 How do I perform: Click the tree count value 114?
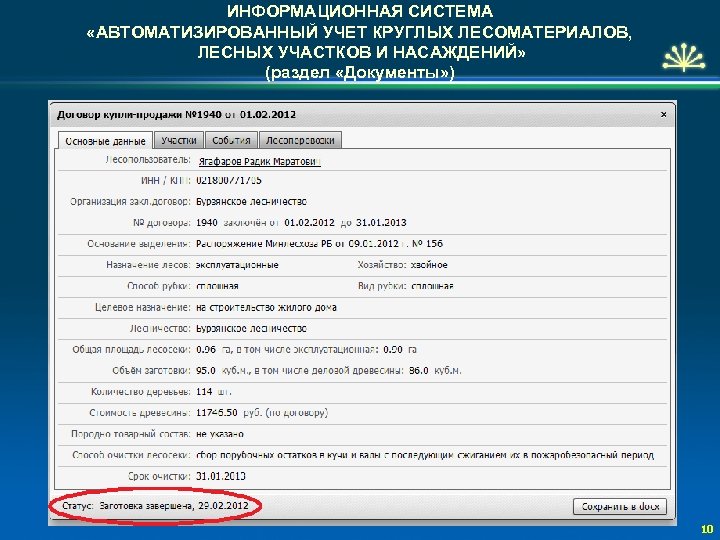click(x=204, y=392)
